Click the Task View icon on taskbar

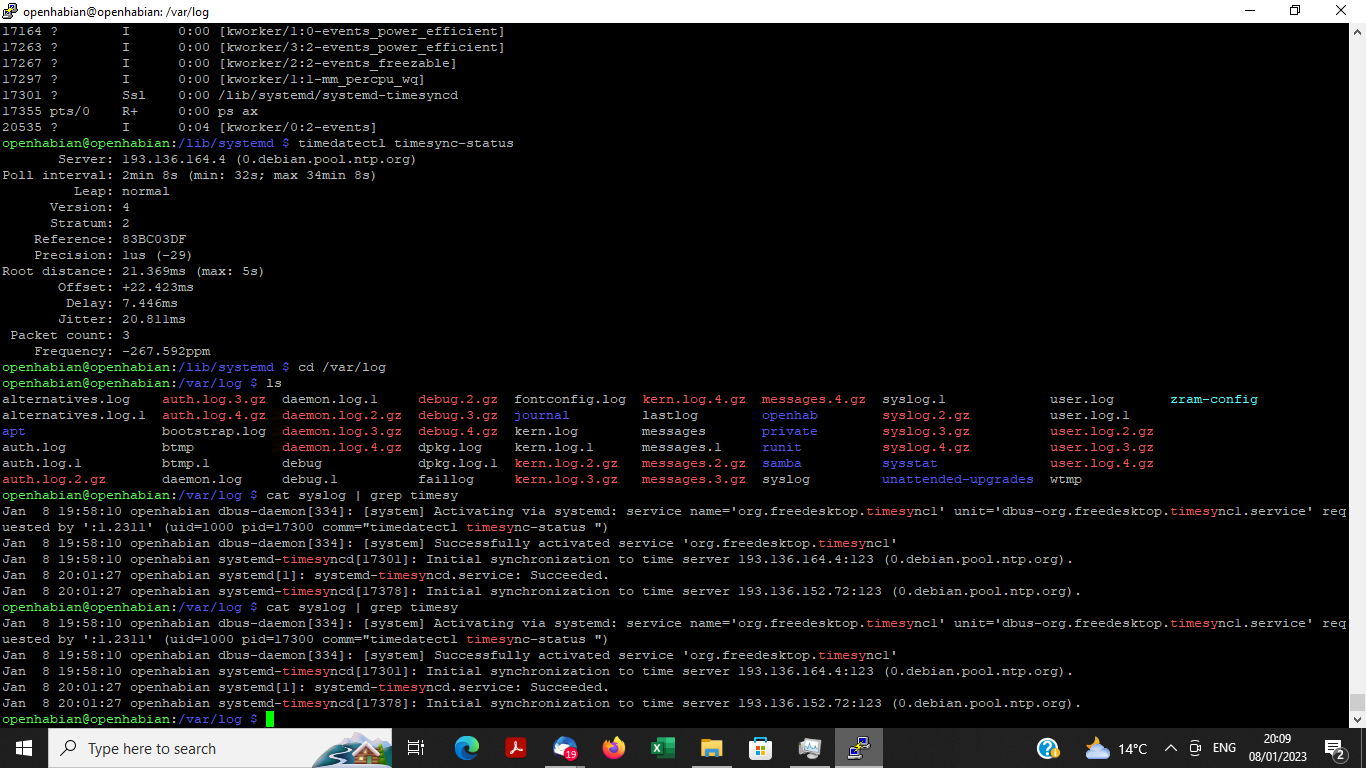tap(416, 748)
